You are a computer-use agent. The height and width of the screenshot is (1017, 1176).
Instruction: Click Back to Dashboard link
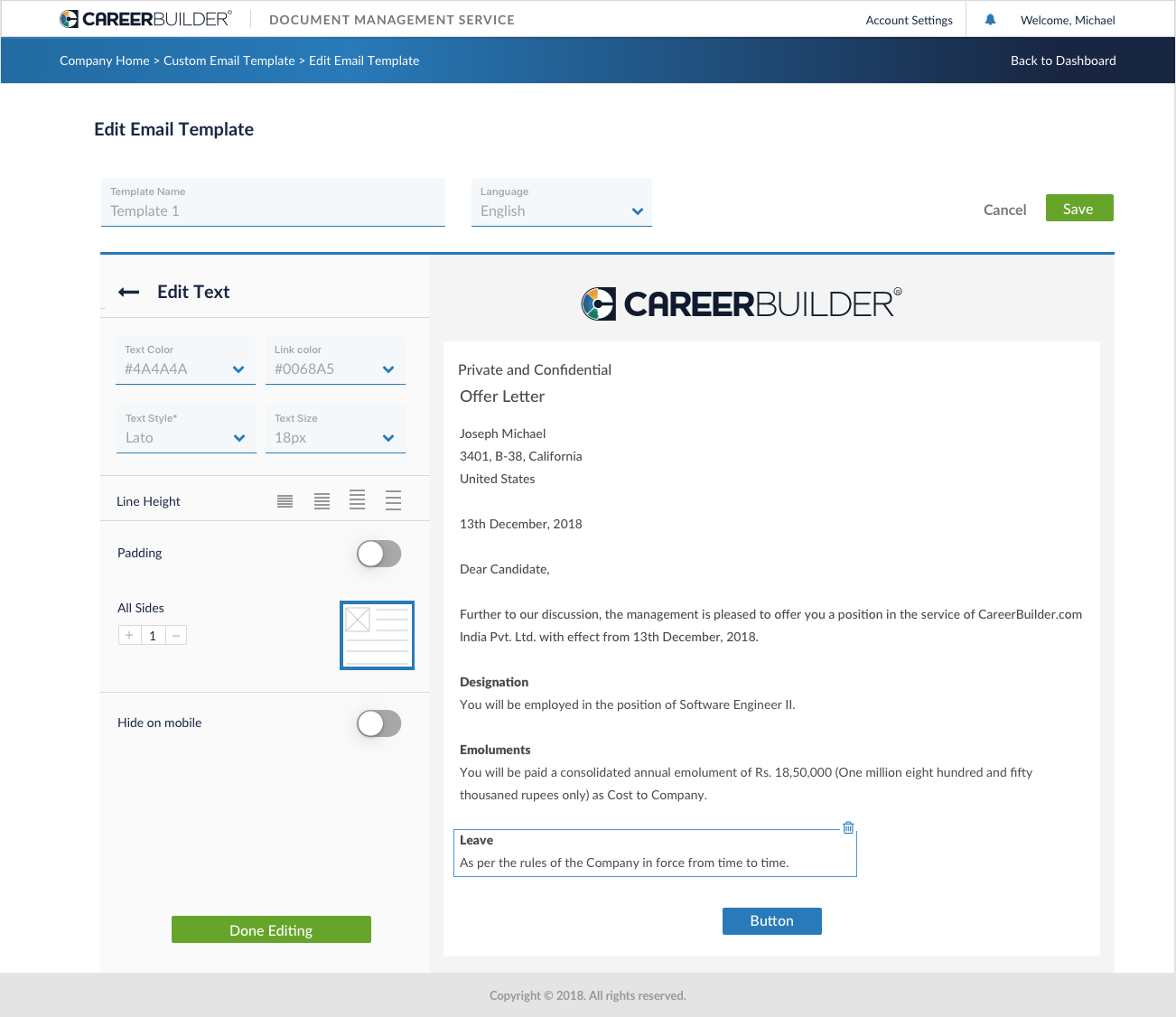coord(1063,61)
